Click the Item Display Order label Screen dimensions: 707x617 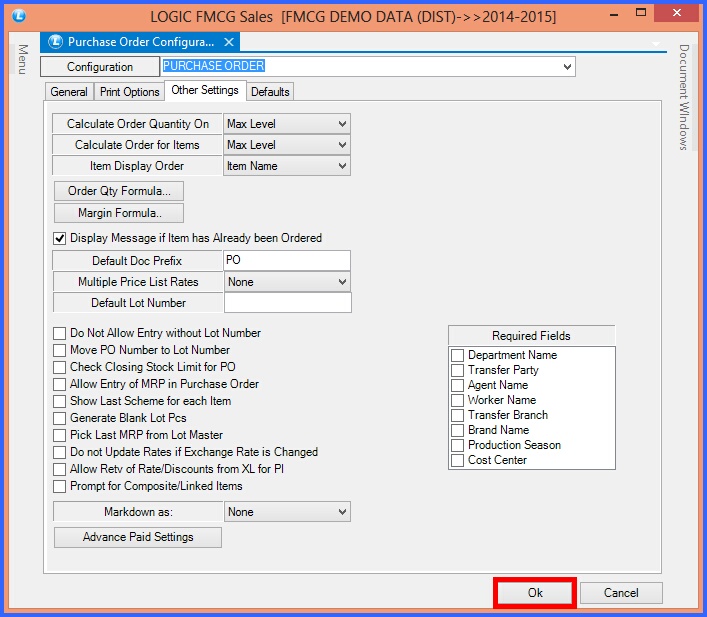click(137, 166)
